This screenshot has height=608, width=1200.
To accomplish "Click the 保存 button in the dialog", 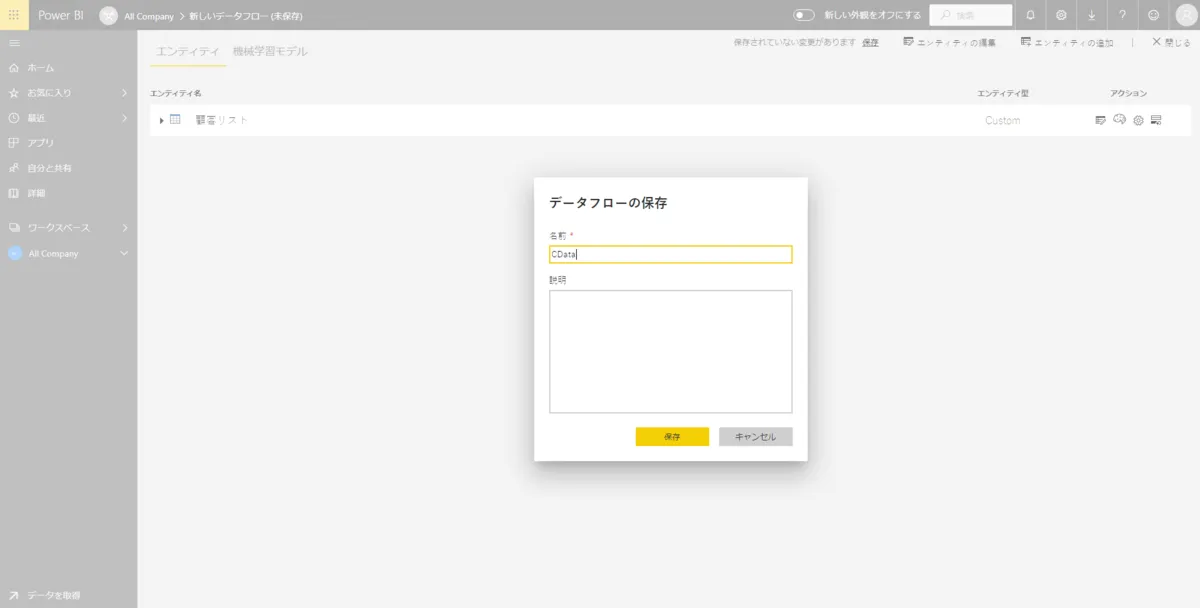I will 671,436.
